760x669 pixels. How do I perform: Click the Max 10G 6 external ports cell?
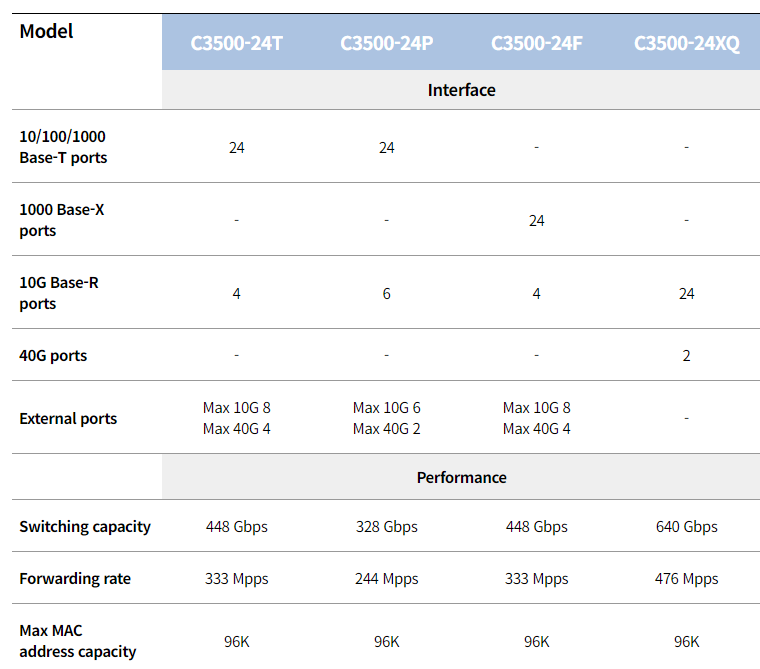[x=386, y=408]
